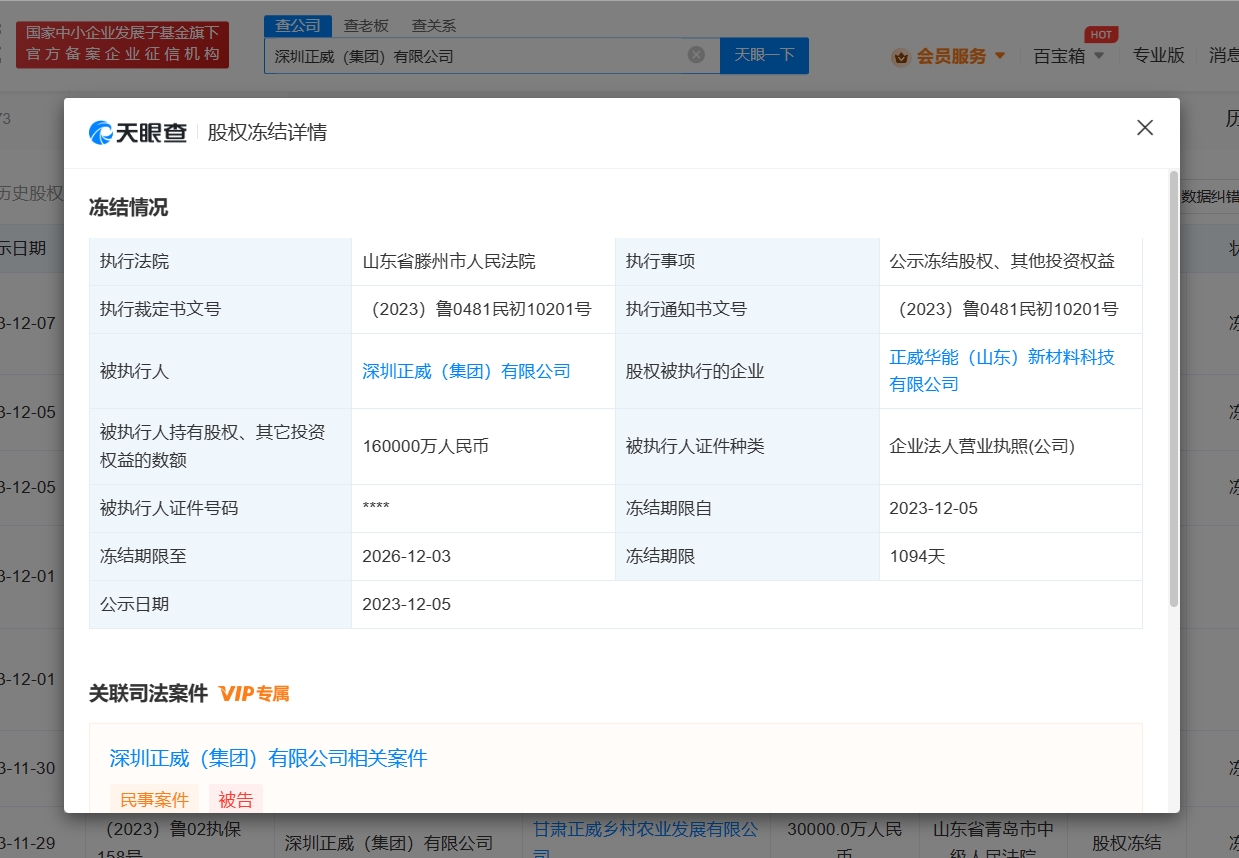Screen dimensions: 1239x858
Task: Click the 股权冻结详情 dialog title
Action: pos(267,132)
